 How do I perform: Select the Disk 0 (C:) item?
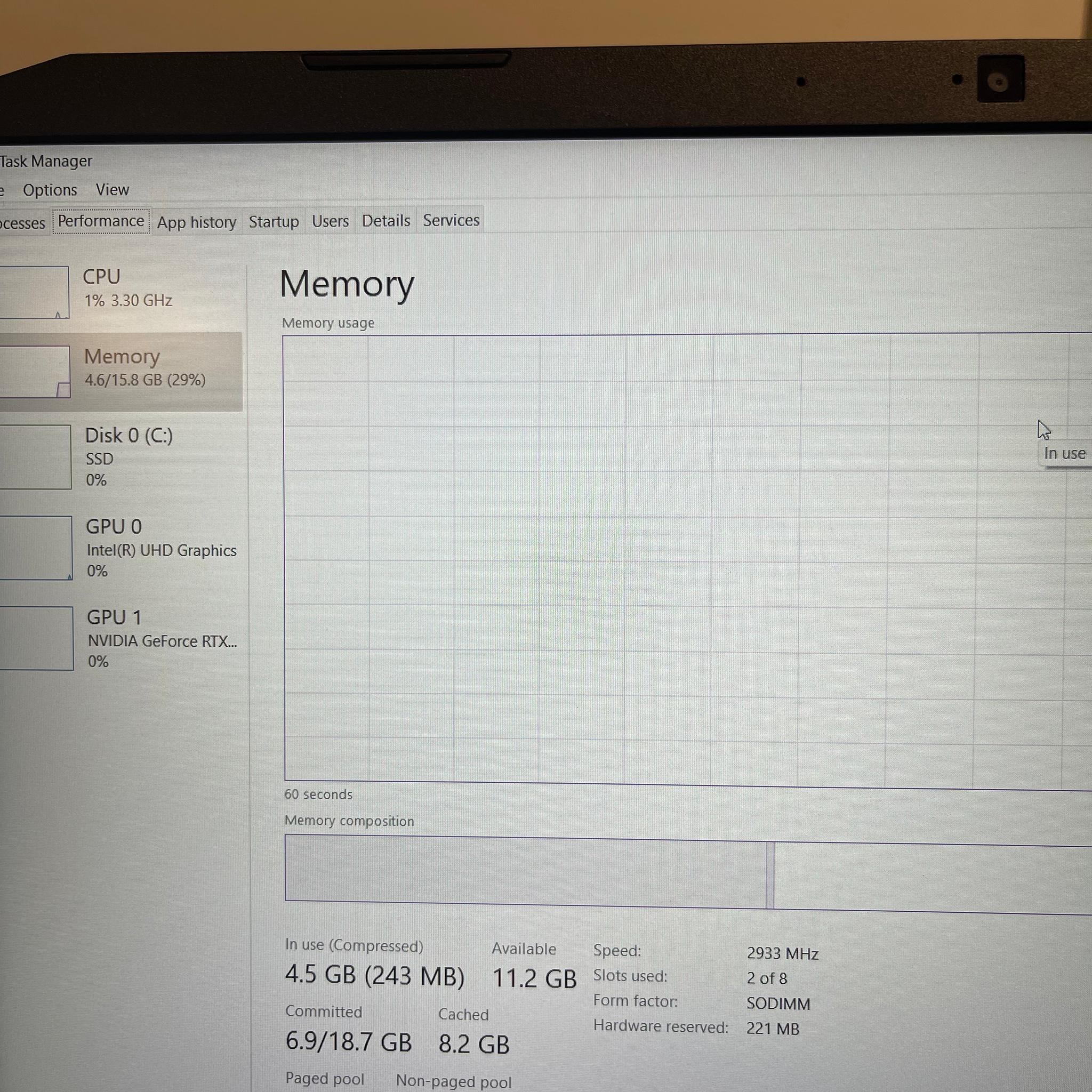[121, 457]
